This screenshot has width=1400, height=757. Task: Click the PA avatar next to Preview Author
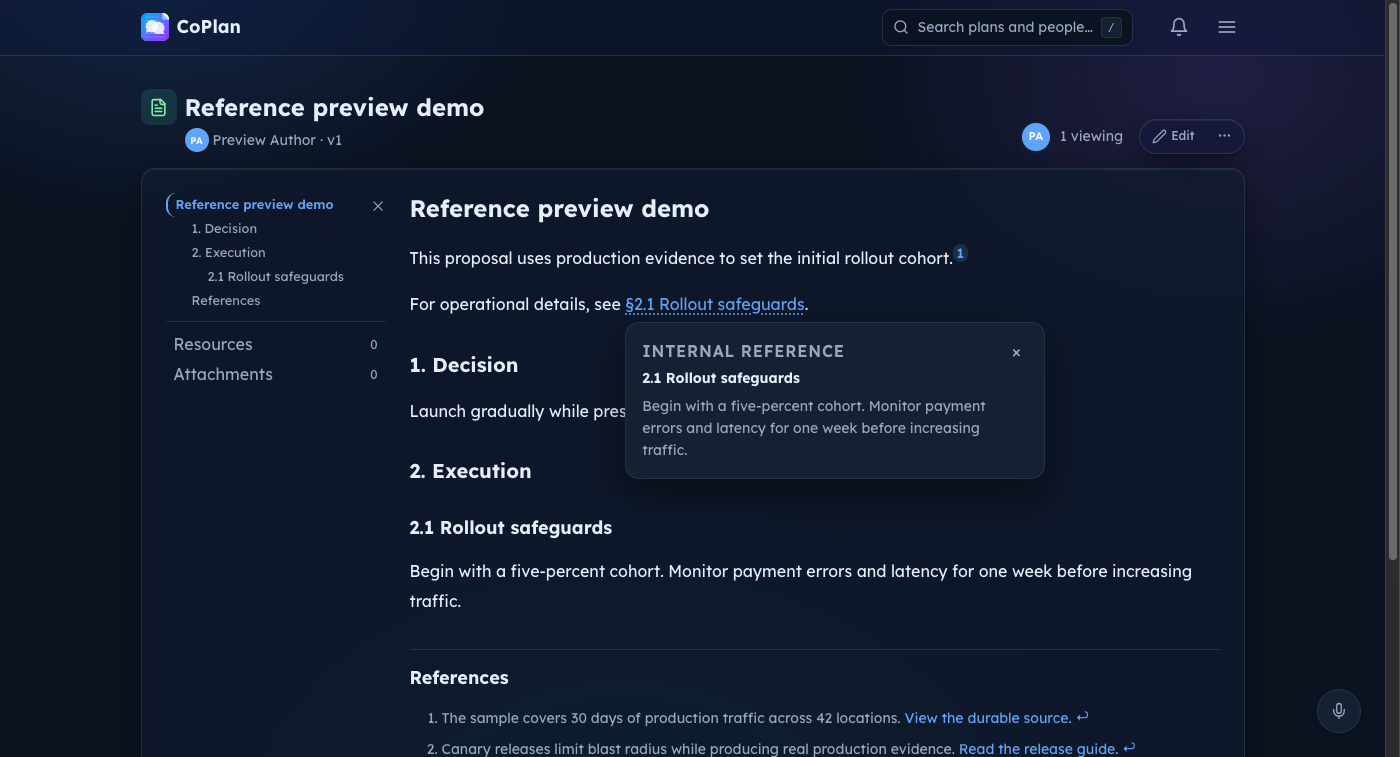click(196, 140)
